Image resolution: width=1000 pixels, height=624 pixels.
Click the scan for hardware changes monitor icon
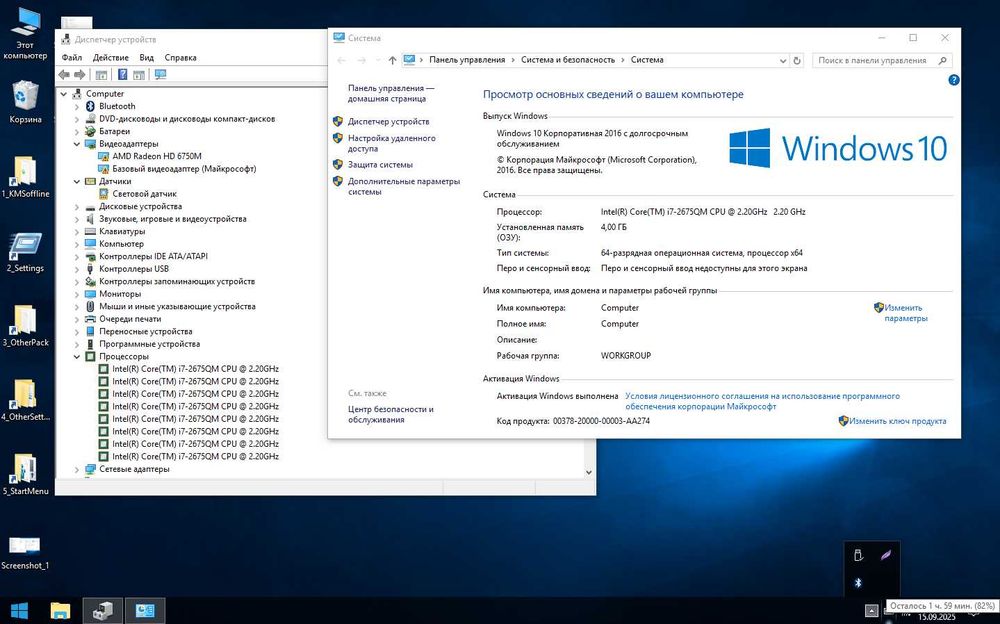(160, 75)
